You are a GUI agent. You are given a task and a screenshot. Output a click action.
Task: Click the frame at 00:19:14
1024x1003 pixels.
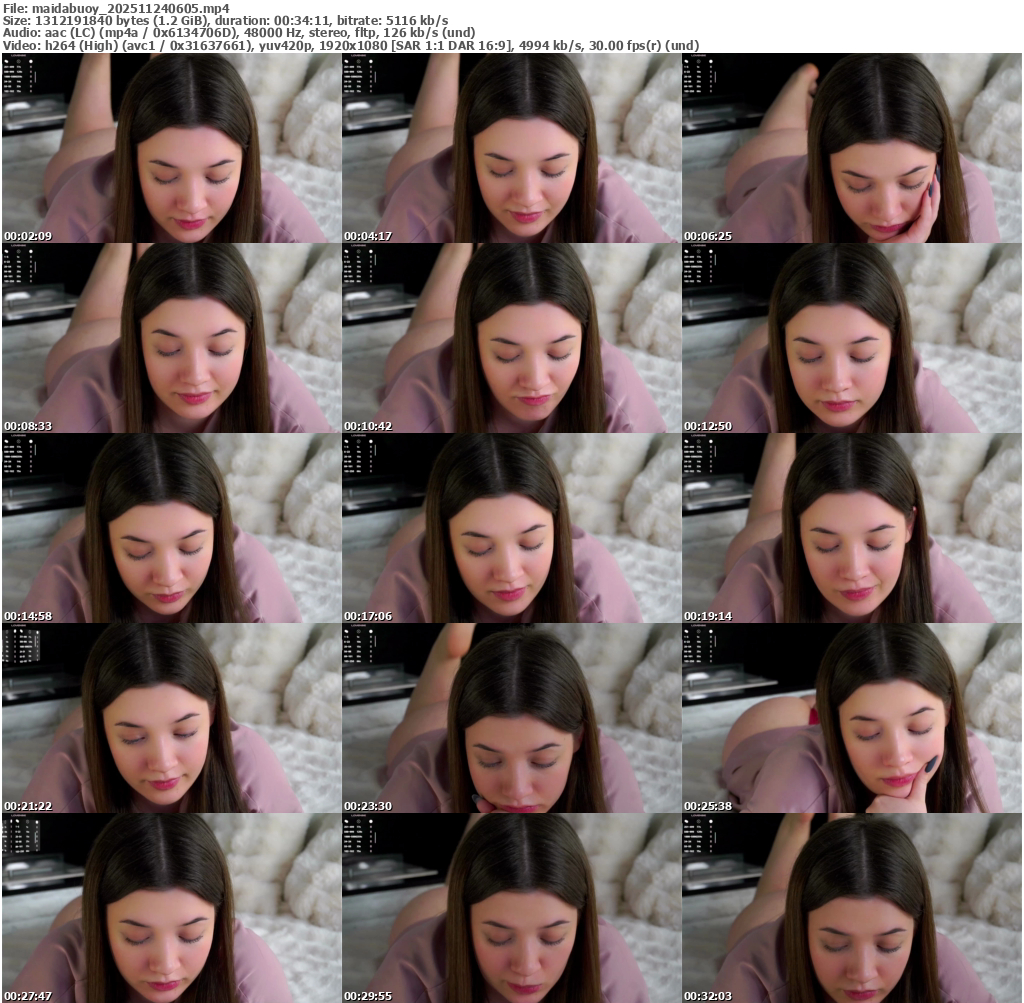(851, 528)
